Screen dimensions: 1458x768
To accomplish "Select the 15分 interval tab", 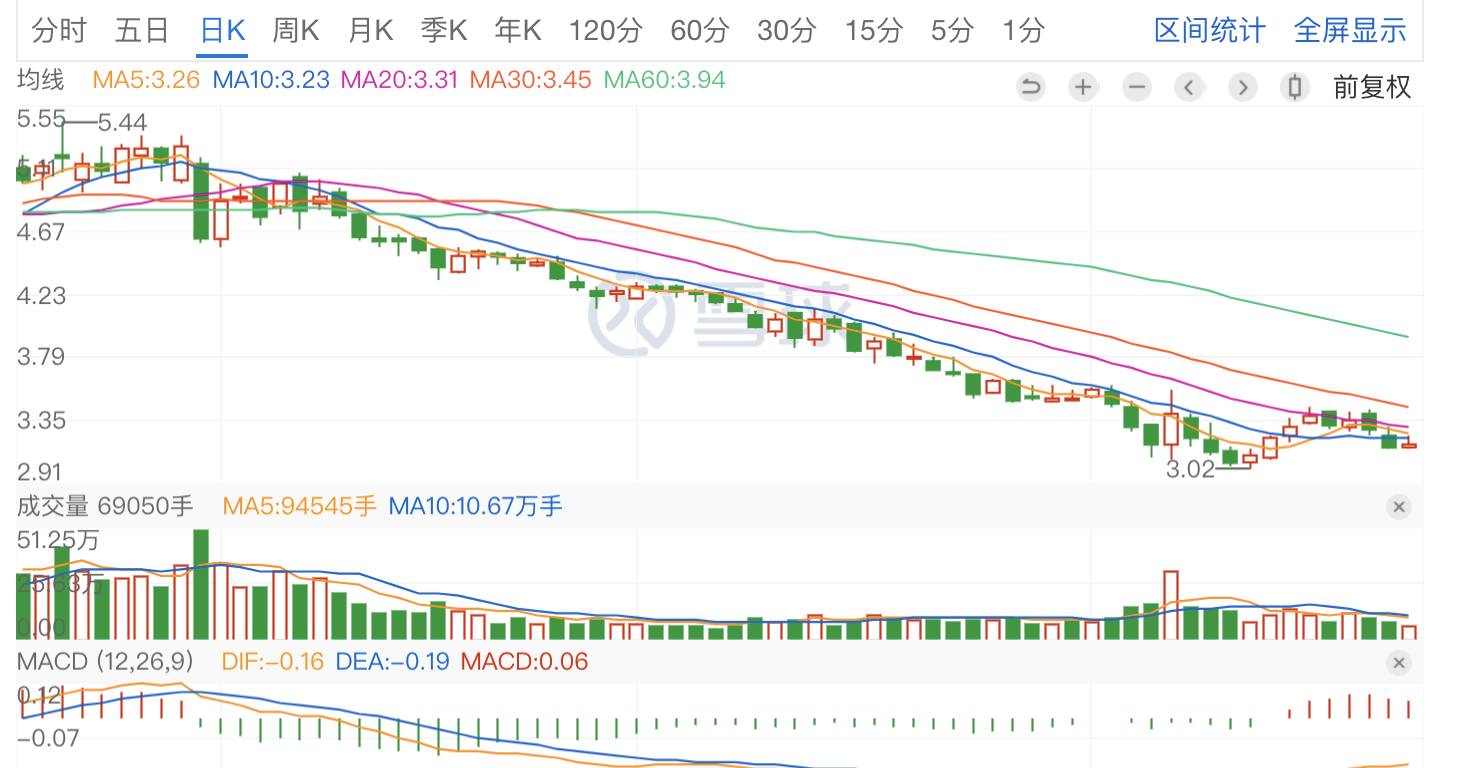I will point(873,31).
